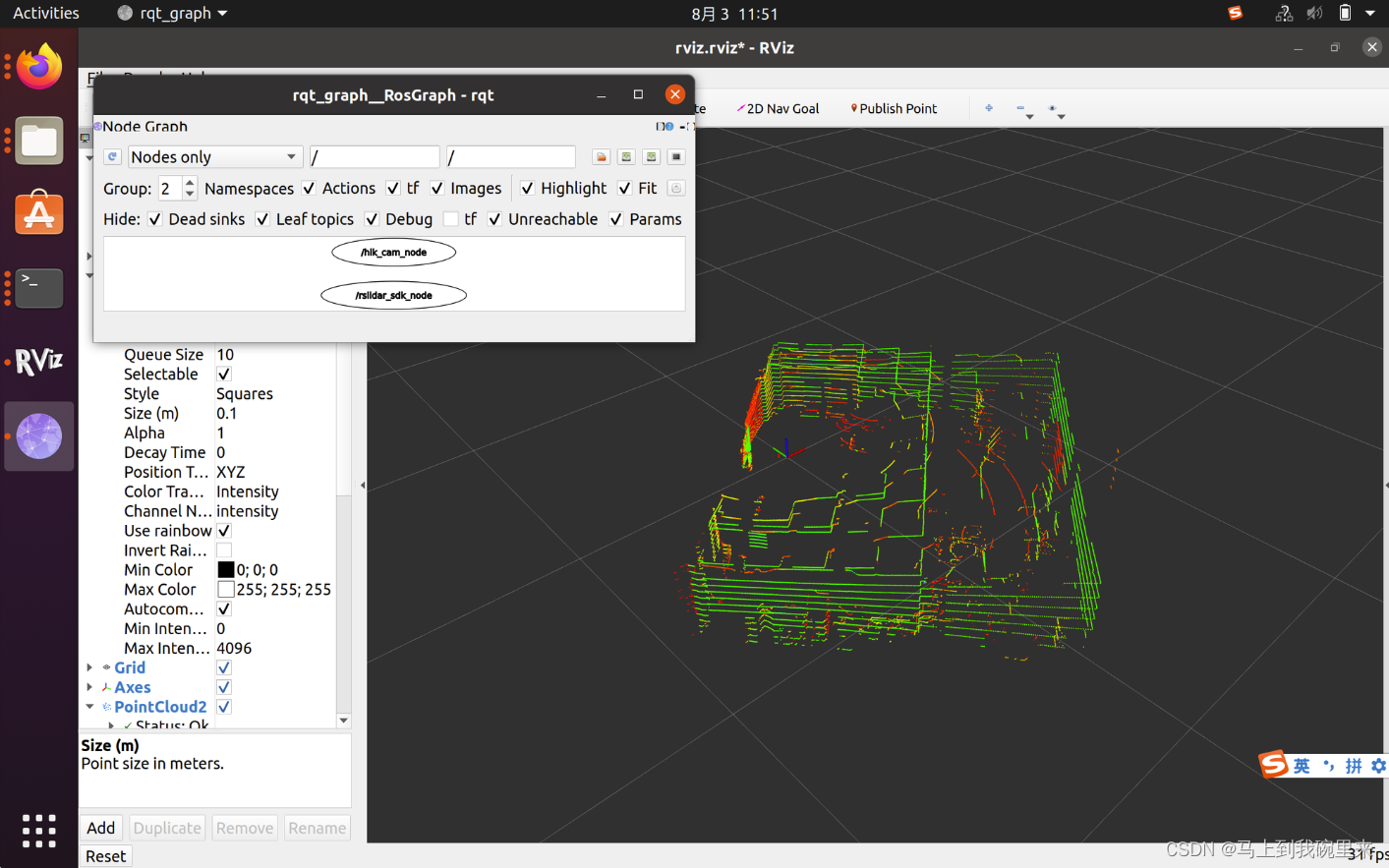1389x868 pixels.
Task: Click the Load DOT graph file icon
Action: 602,157
